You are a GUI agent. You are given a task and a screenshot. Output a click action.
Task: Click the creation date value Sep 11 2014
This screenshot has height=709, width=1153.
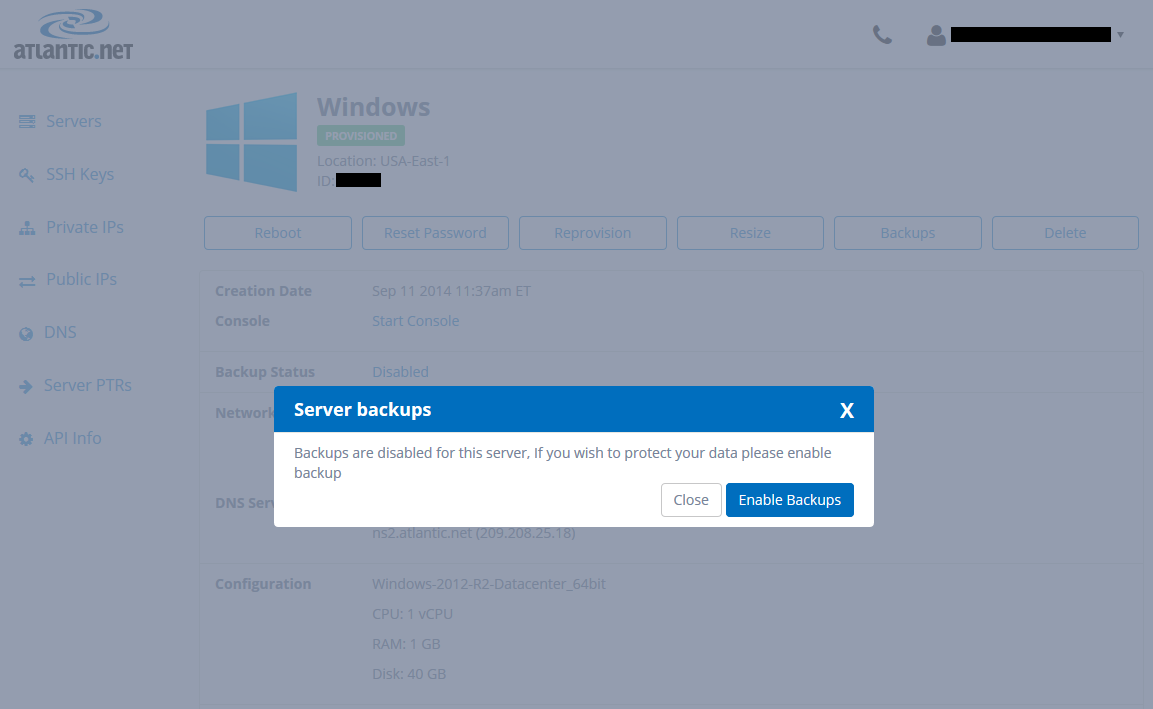click(451, 291)
